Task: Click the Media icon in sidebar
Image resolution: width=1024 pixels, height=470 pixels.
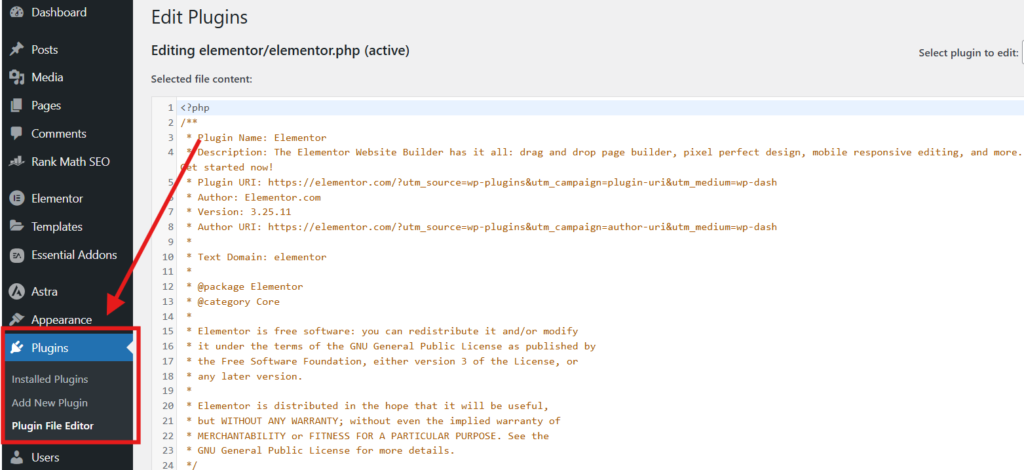Action: click(x=17, y=78)
